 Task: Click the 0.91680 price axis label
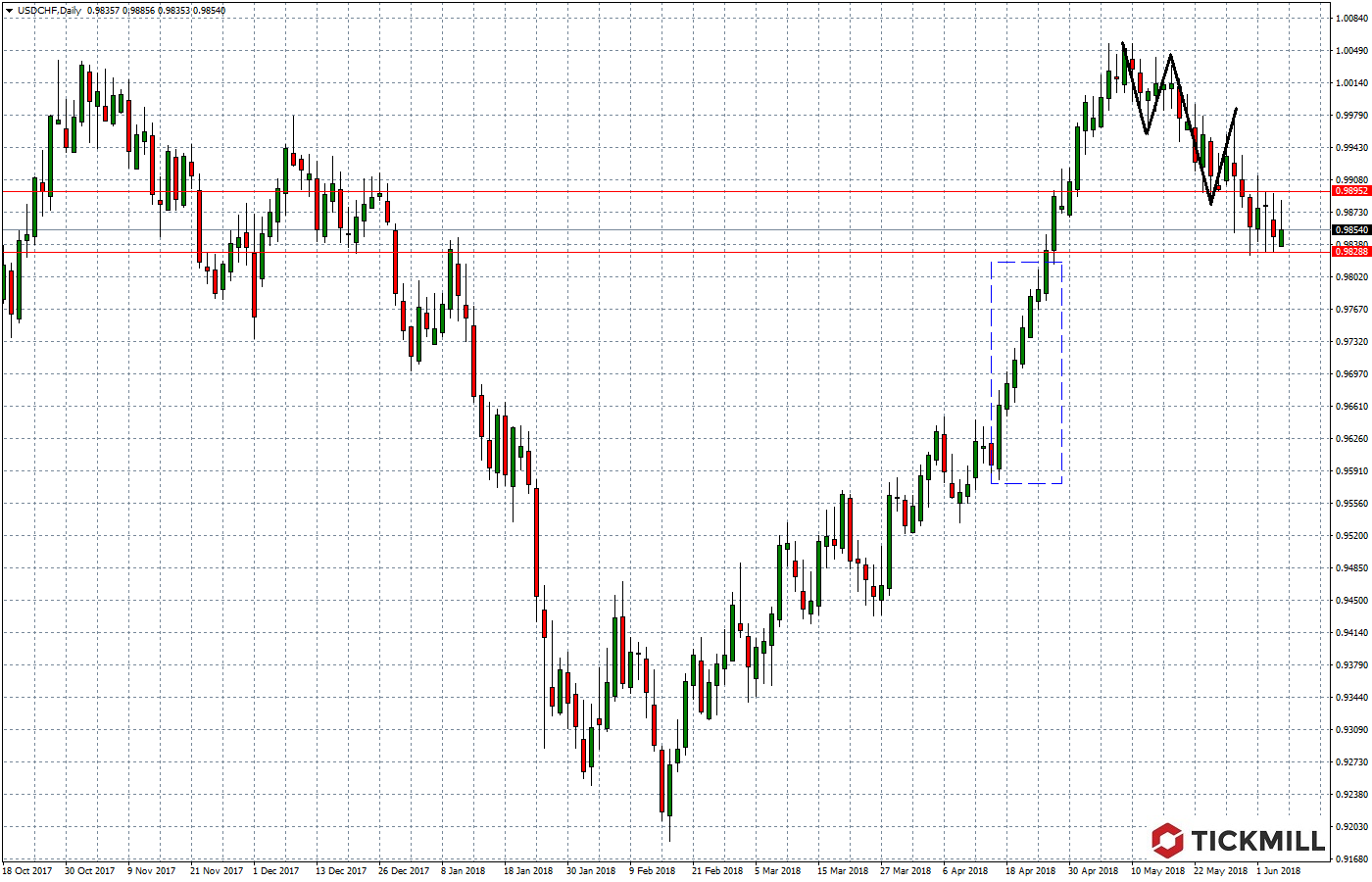tap(1351, 858)
